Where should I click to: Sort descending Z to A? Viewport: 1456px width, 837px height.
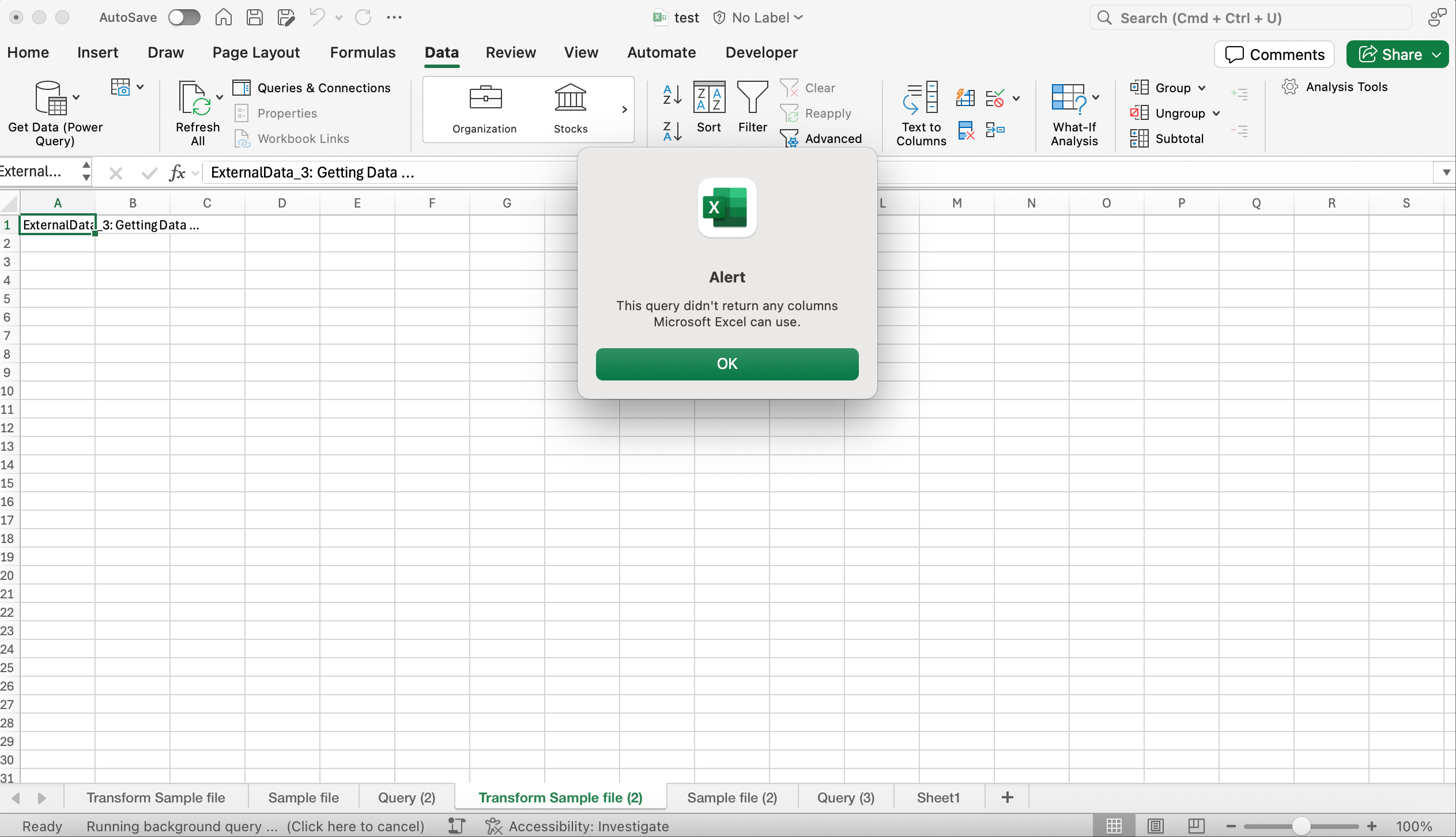(x=672, y=131)
